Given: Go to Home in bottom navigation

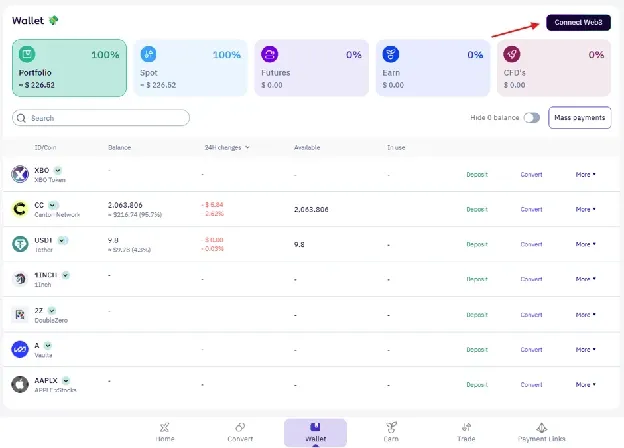Looking at the screenshot, I should pyautogui.click(x=164, y=432).
